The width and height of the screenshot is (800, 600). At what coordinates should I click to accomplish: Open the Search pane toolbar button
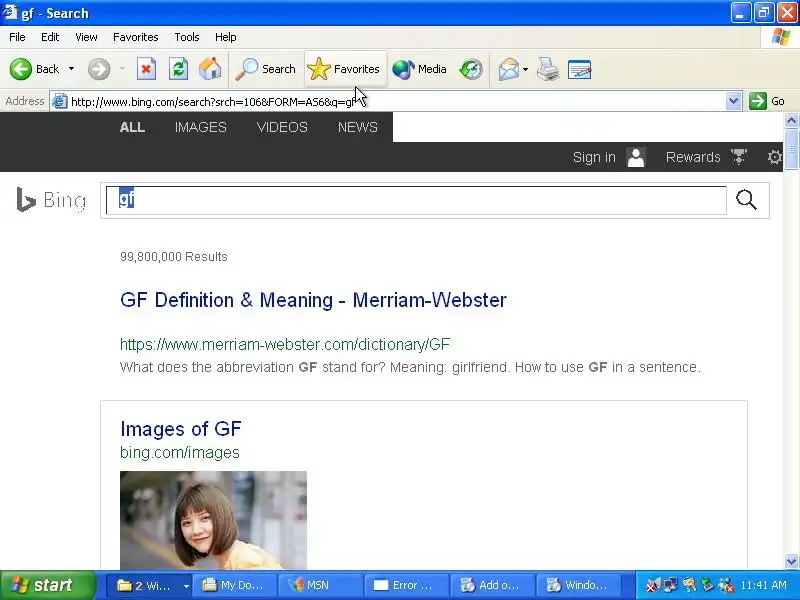(x=265, y=69)
